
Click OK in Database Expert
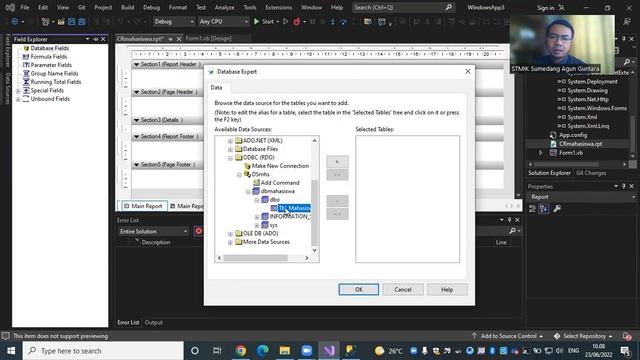click(x=358, y=289)
